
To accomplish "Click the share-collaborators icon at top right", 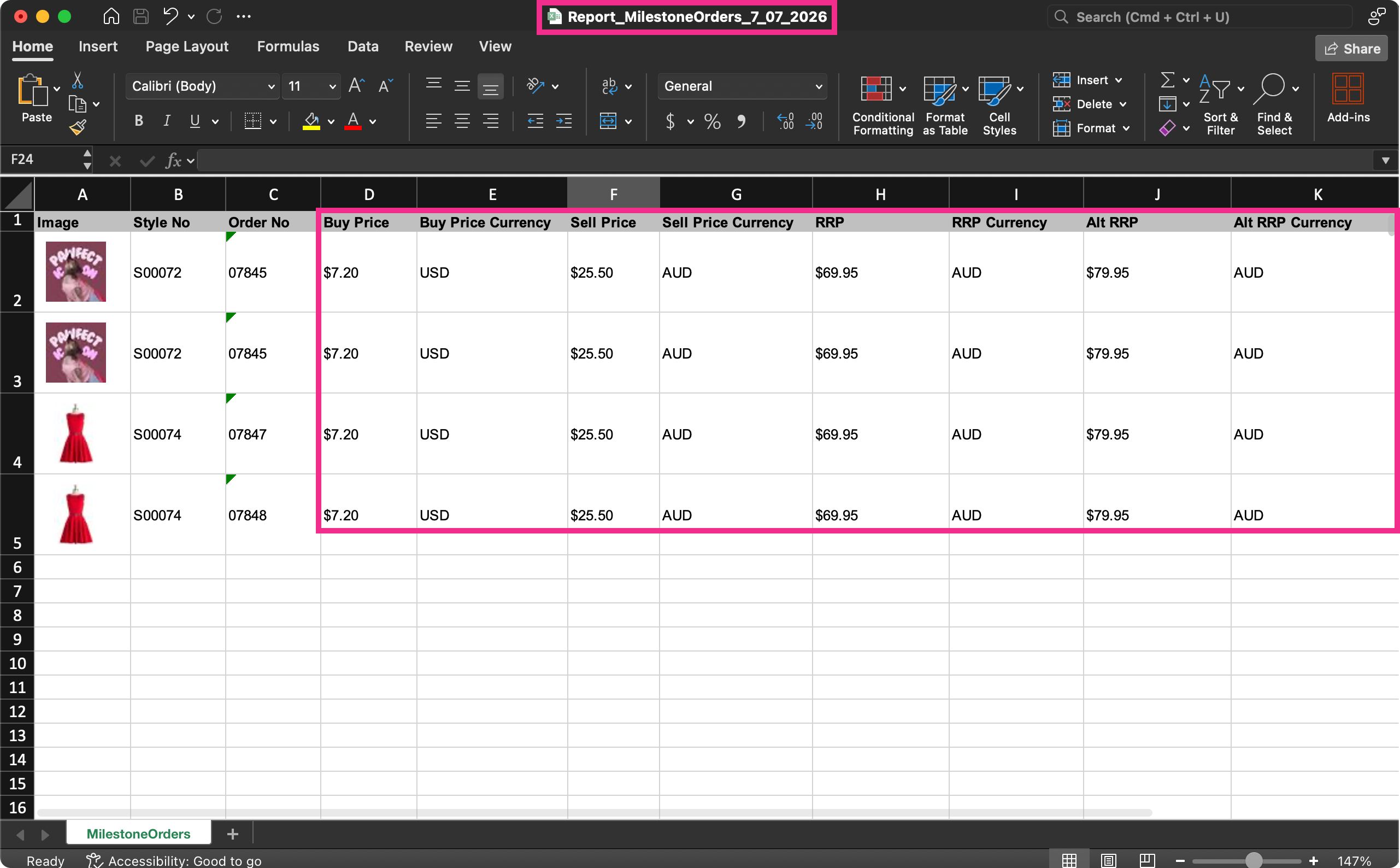I will pyautogui.click(x=1377, y=16).
